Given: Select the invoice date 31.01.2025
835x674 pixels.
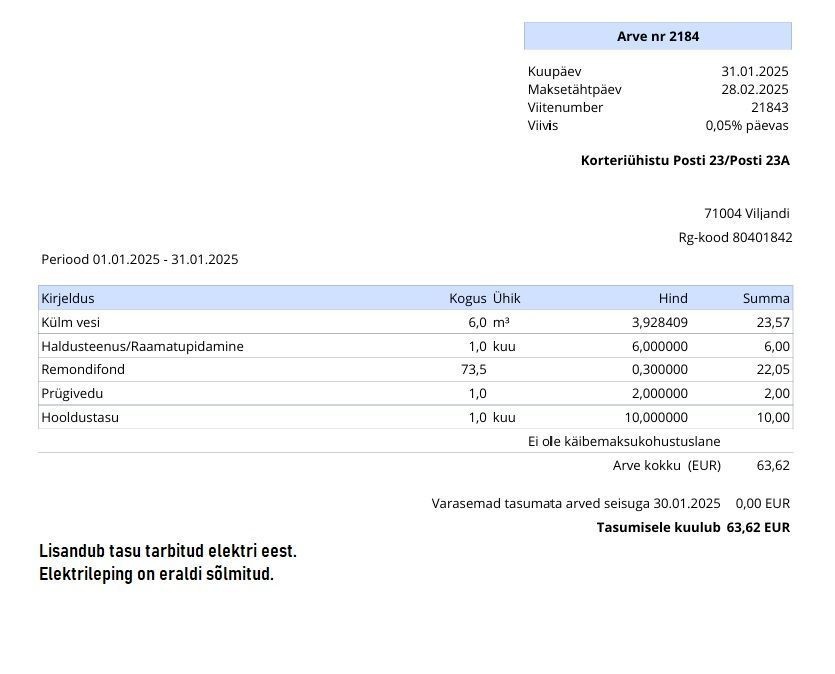Looking at the screenshot, I should 754,71.
